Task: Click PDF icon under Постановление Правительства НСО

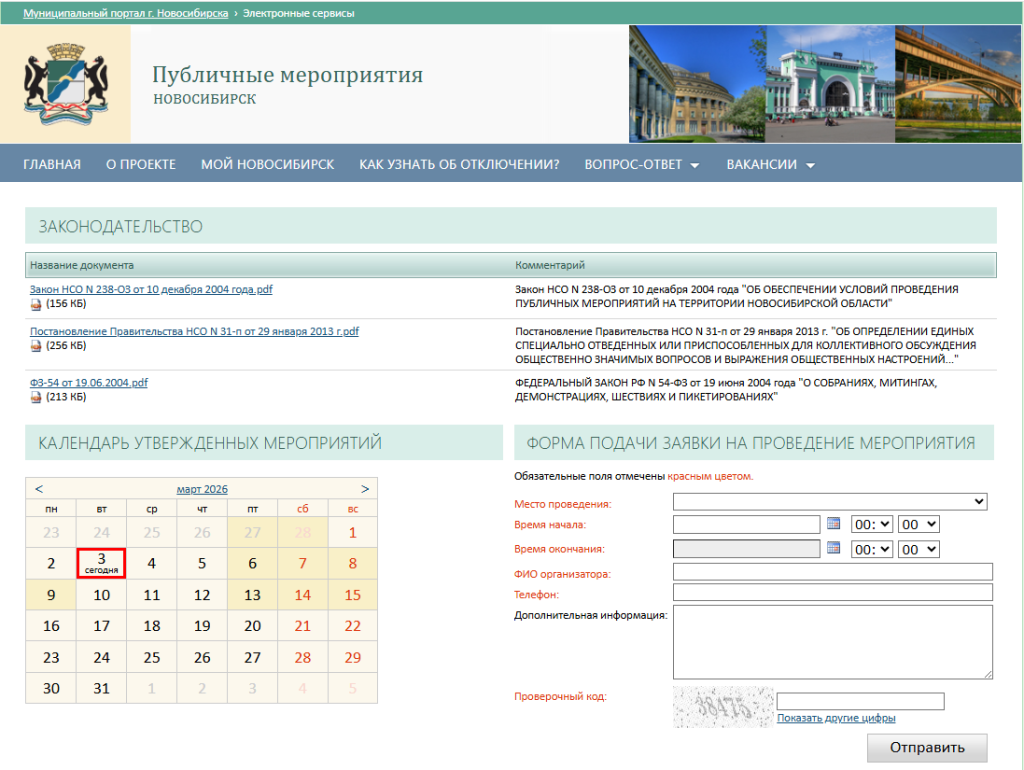Action: (36, 346)
